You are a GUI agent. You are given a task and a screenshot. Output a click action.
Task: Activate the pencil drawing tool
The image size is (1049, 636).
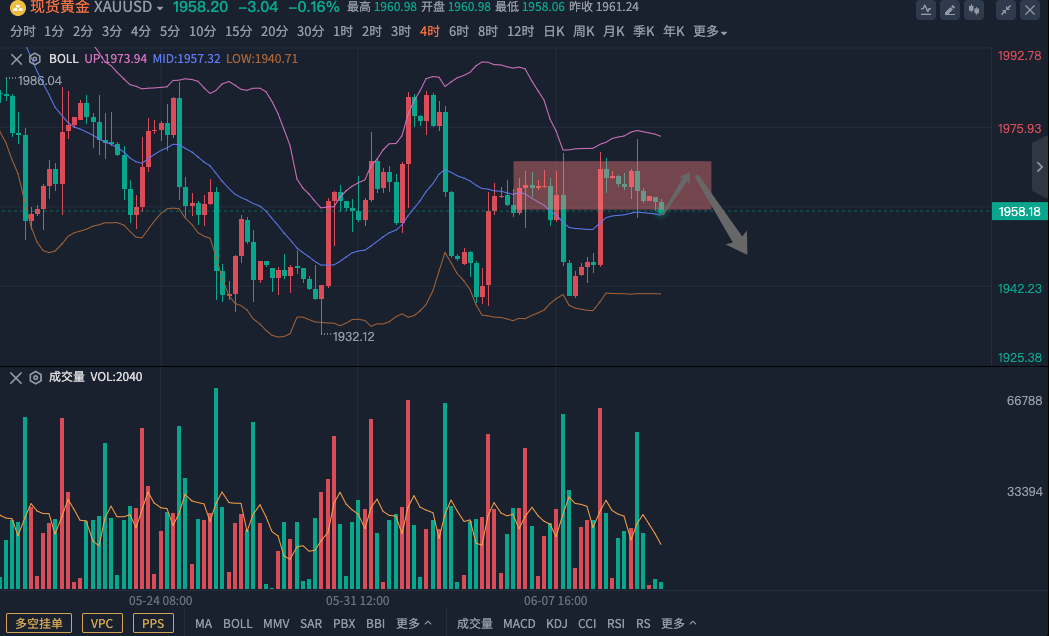point(950,10)
